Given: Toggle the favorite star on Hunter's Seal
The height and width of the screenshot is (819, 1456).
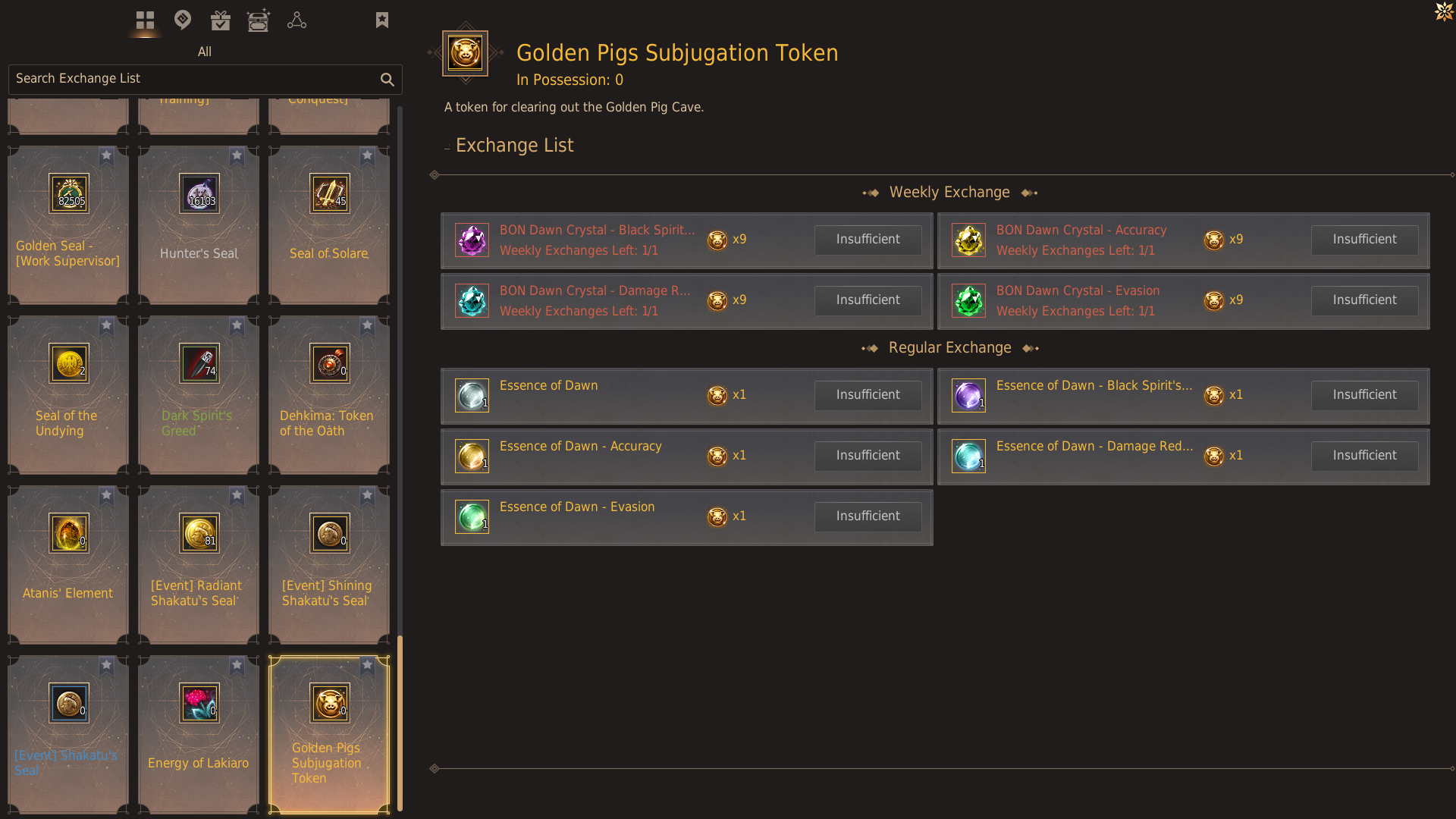Looking at the screenshot, I should [237, 155].
